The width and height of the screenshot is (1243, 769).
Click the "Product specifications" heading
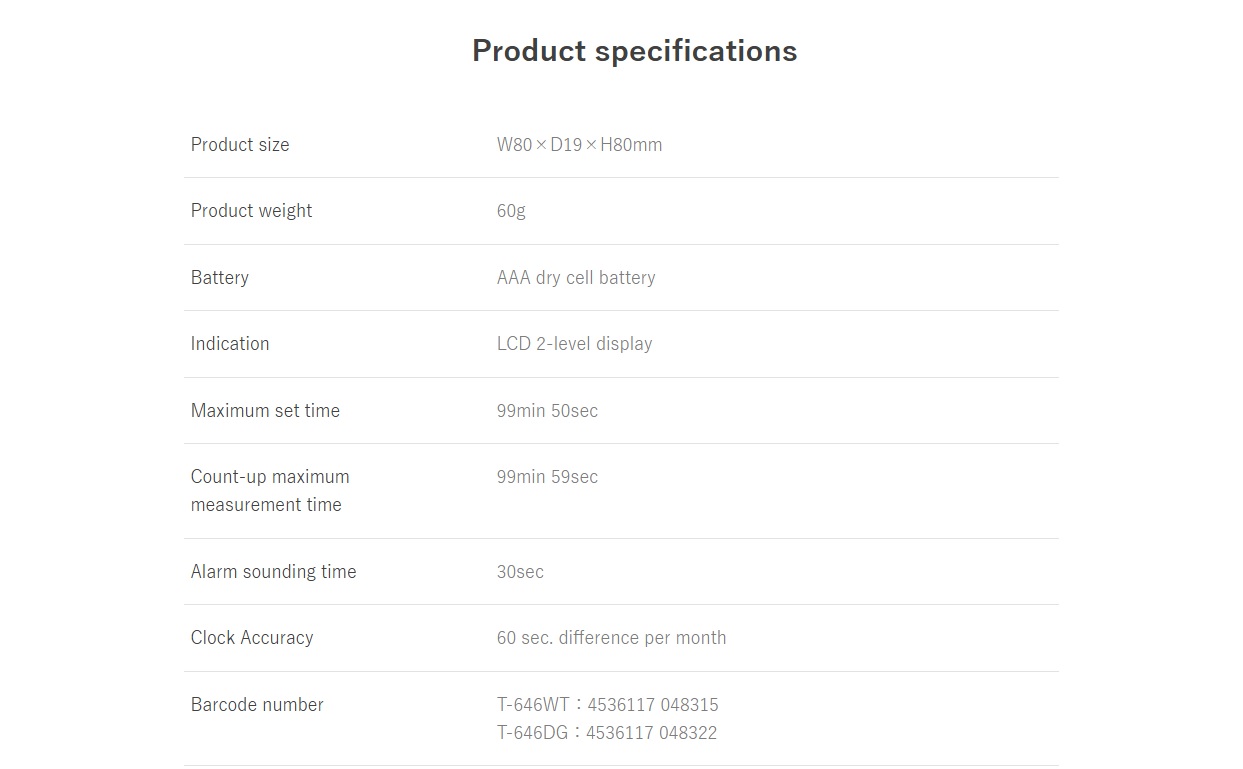click(634, 51)
